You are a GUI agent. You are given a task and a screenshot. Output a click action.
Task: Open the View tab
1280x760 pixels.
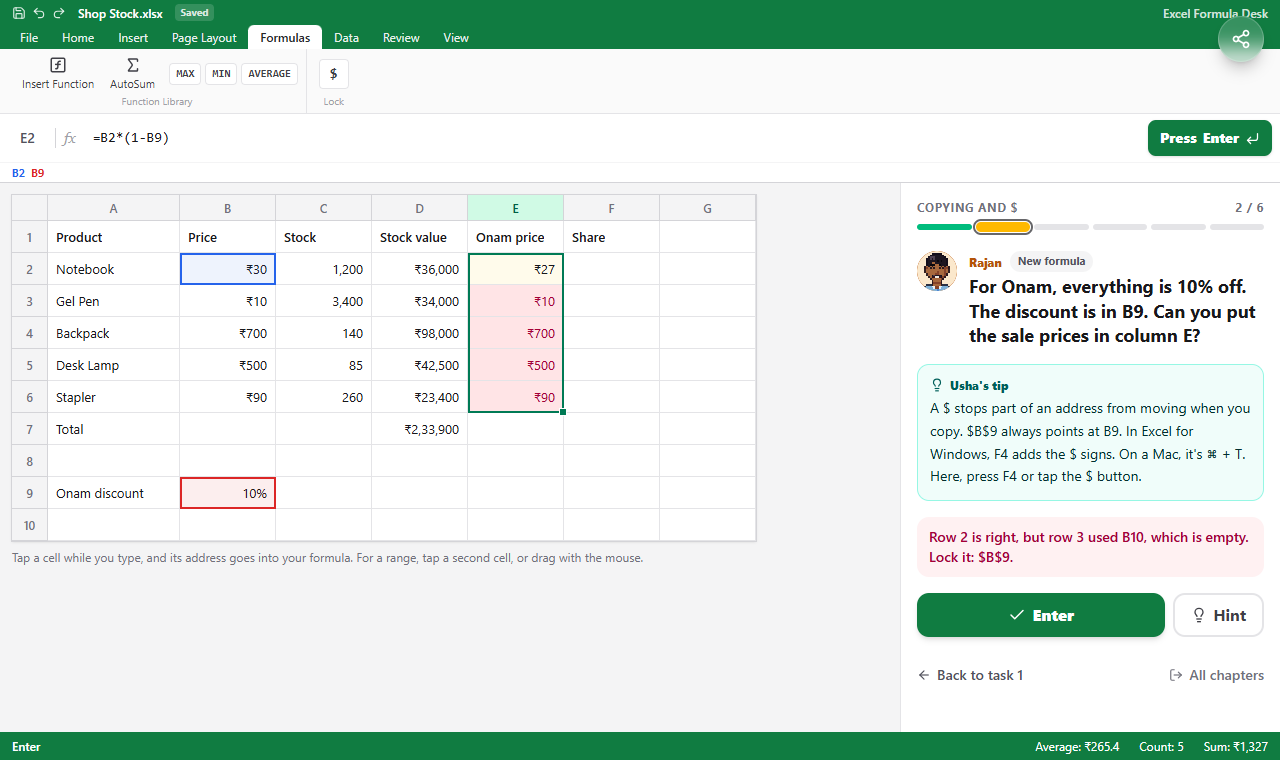pyautogui.click(x=456, y=38)
